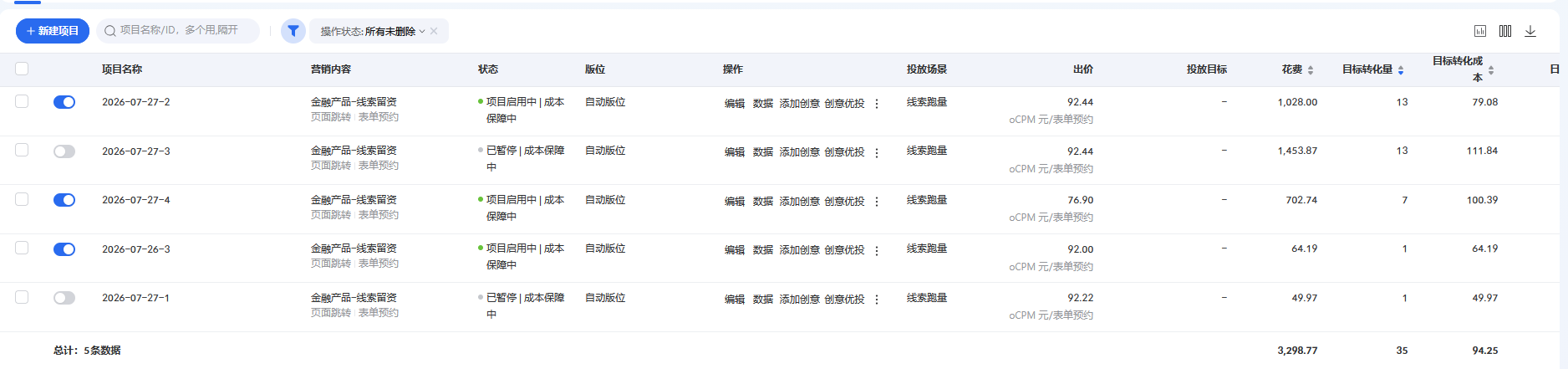Open project name 2026-07-27-4
This screenshot has width=1568, height=369.
(x=136, y=200)
